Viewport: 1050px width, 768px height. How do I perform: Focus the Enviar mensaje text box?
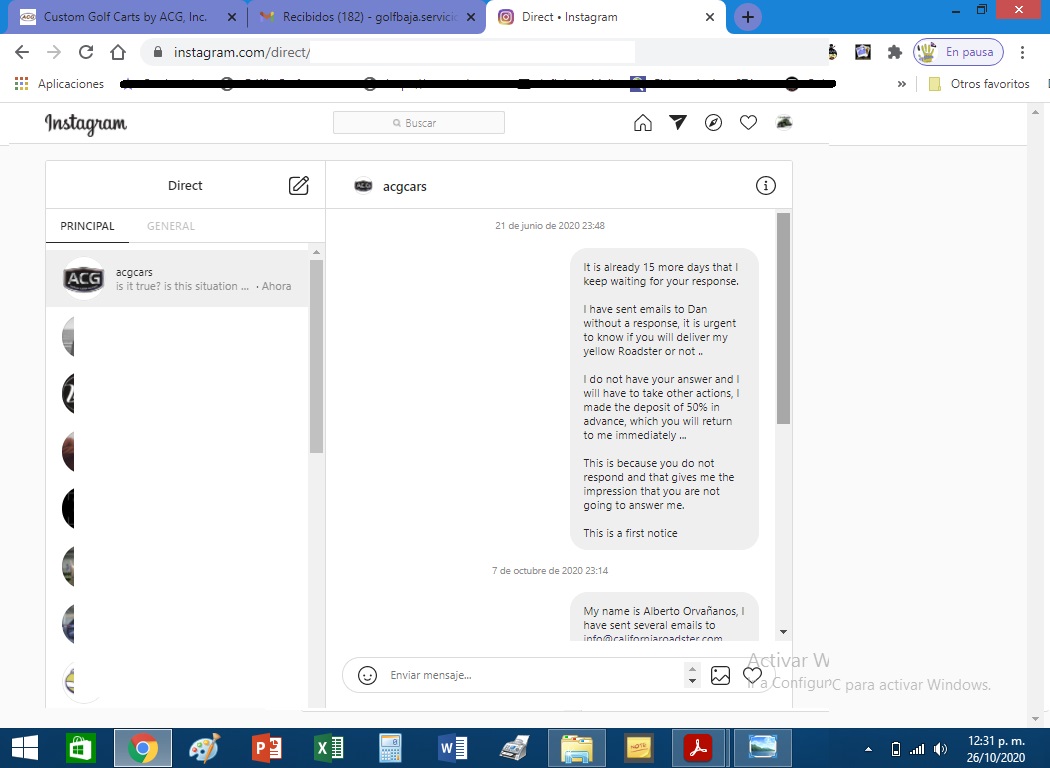tap(536, 675)
